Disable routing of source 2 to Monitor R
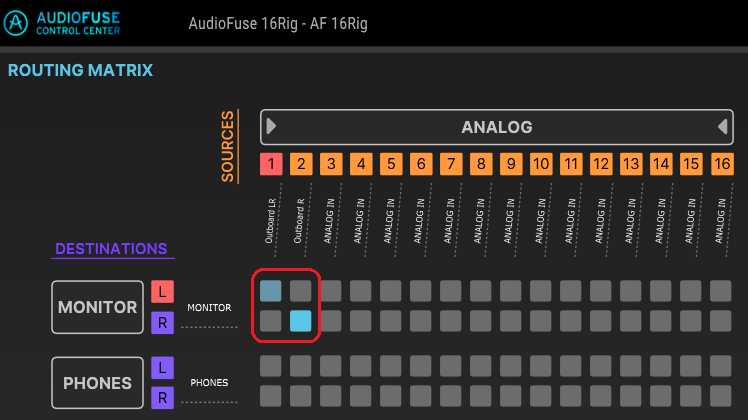The width and height of the screenshot is (748, 420). tap(301, 321)
